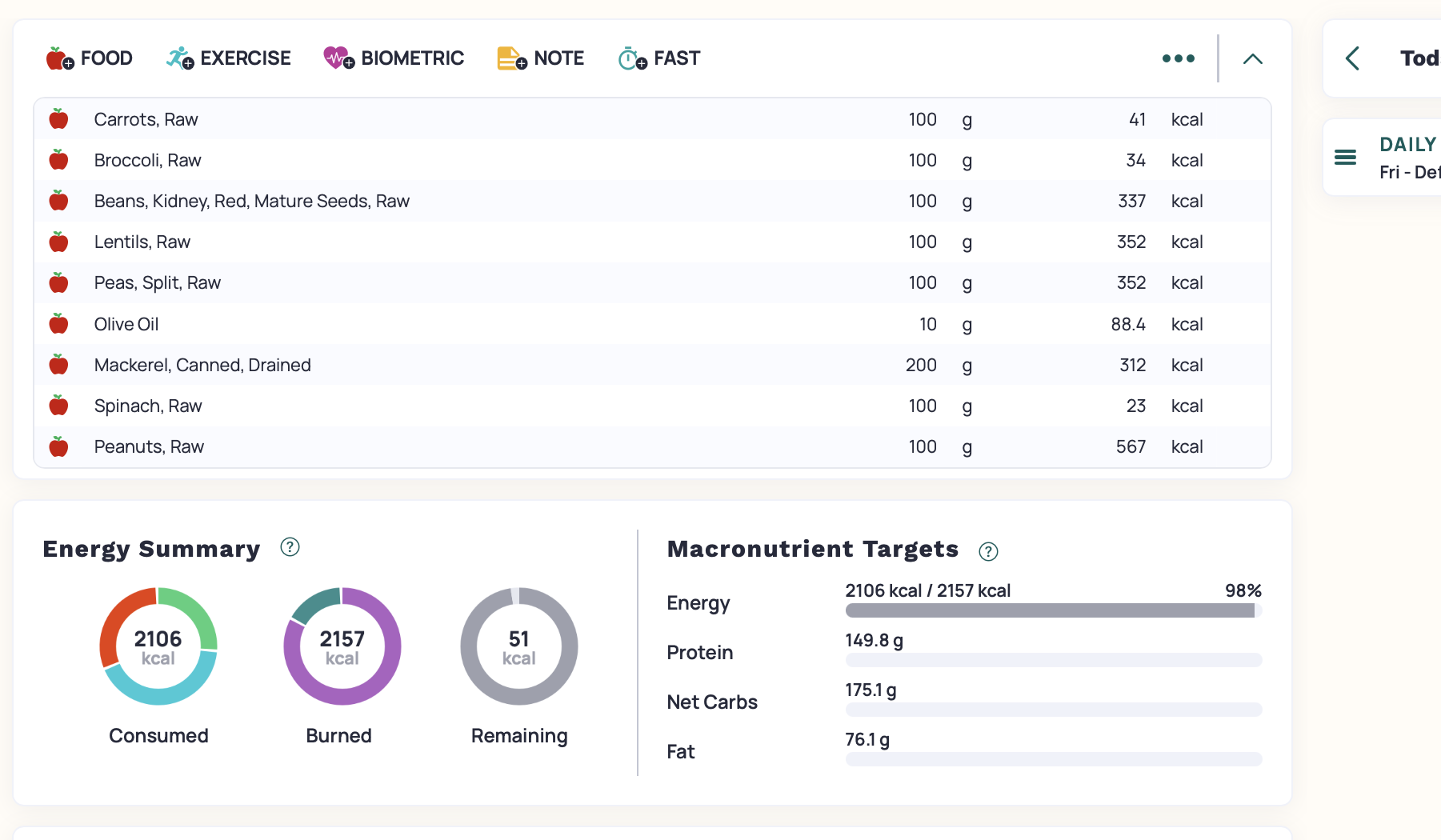Click the add Food apple icon
1441x840 pixels.
coord(60,58)
